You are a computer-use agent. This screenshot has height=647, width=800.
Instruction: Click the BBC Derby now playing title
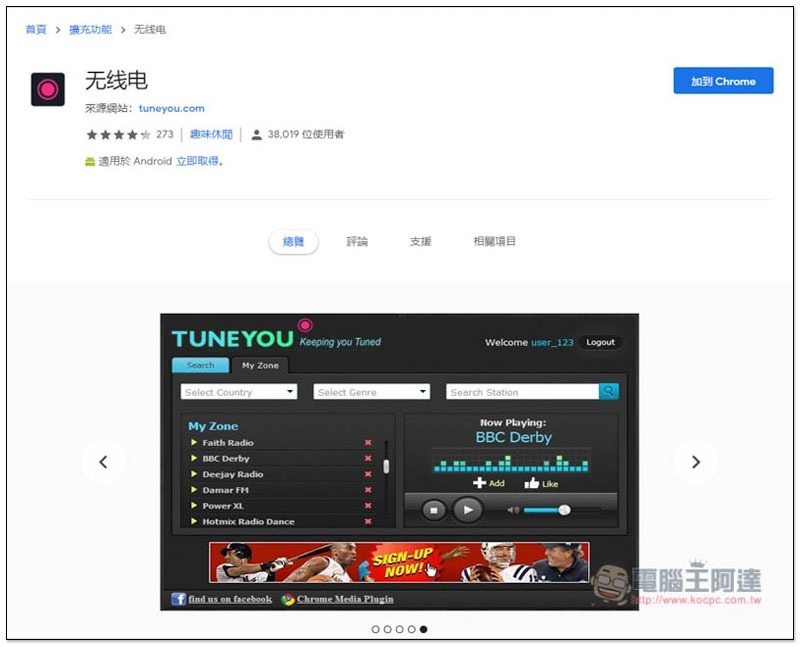pyautogui.click(x=514, y=437)
